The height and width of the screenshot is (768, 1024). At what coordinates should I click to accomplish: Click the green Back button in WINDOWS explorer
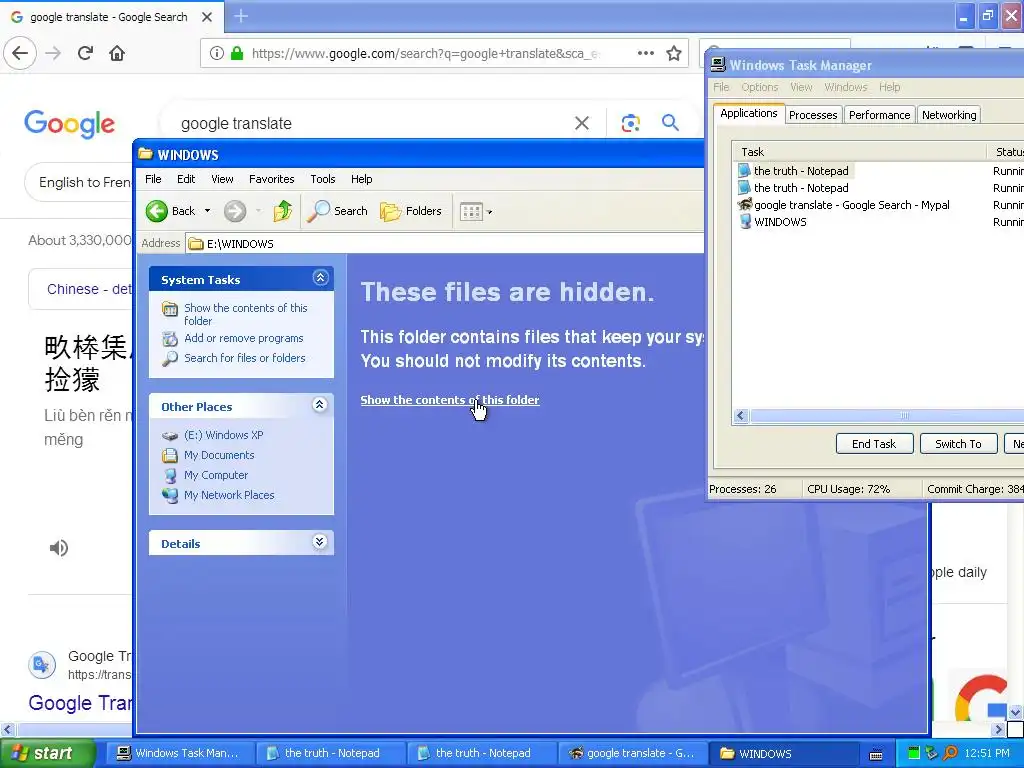(170, 211)
